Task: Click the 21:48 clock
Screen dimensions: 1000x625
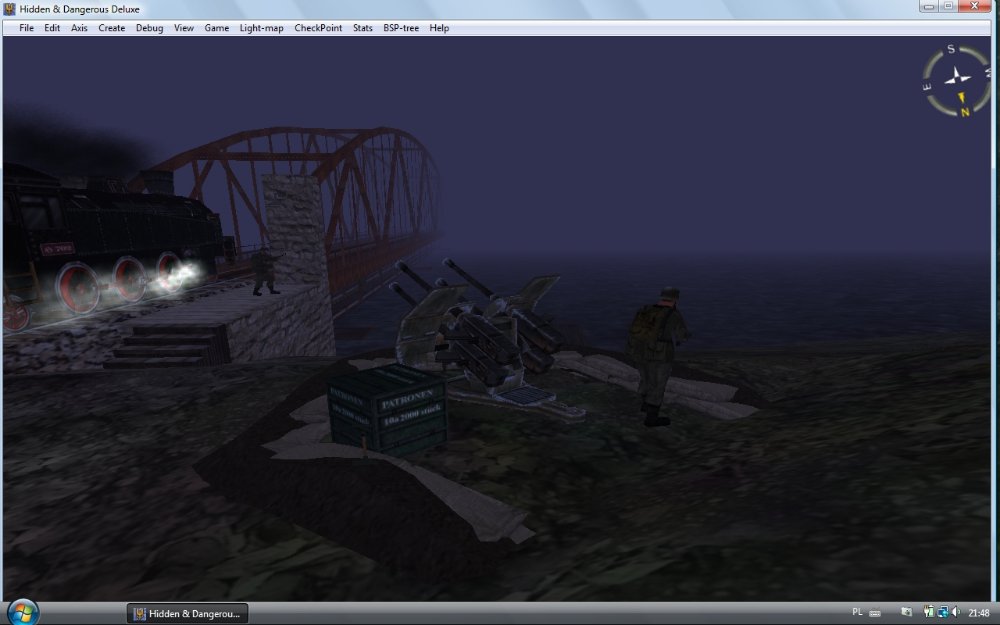Action: 979,613
